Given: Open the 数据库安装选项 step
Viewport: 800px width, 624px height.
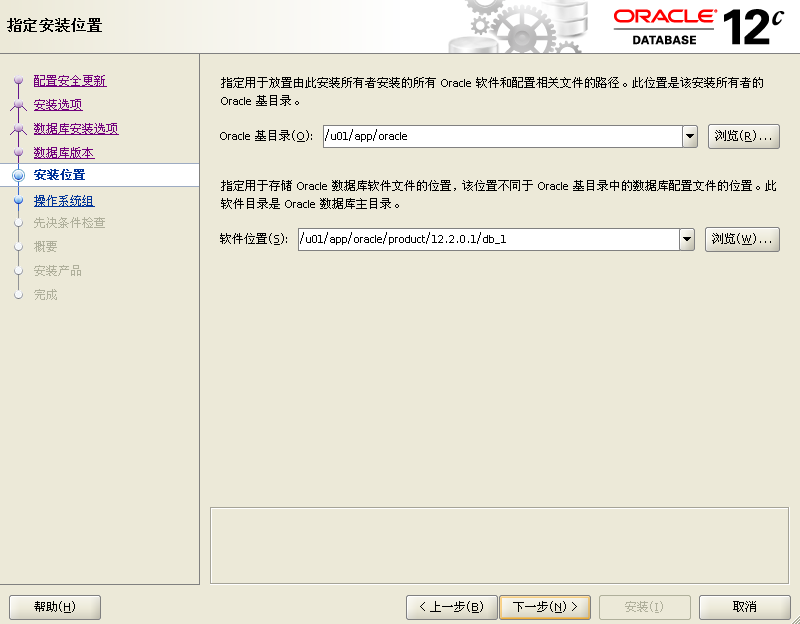Looking at the screenshot, I should click(x=76, y=129).
